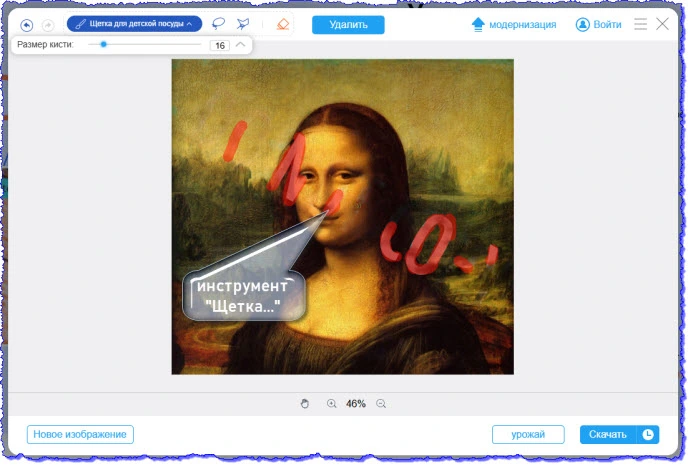Click the Новое изображение button

(80, 434)
